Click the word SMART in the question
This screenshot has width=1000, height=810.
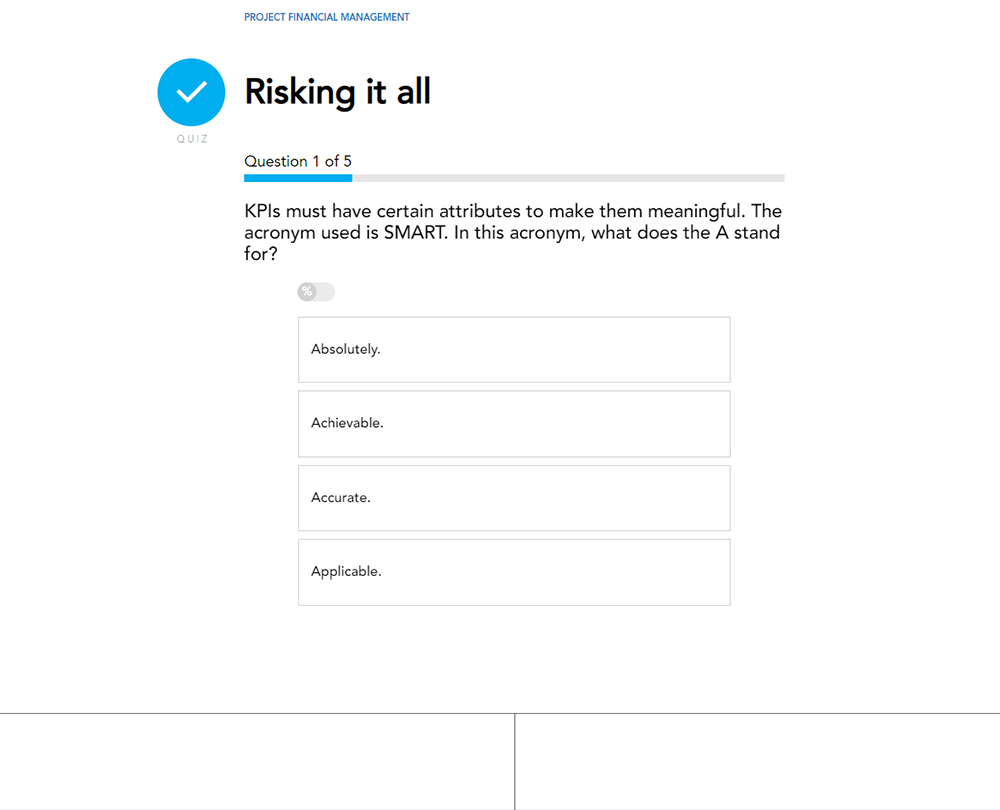coord(415,233)
